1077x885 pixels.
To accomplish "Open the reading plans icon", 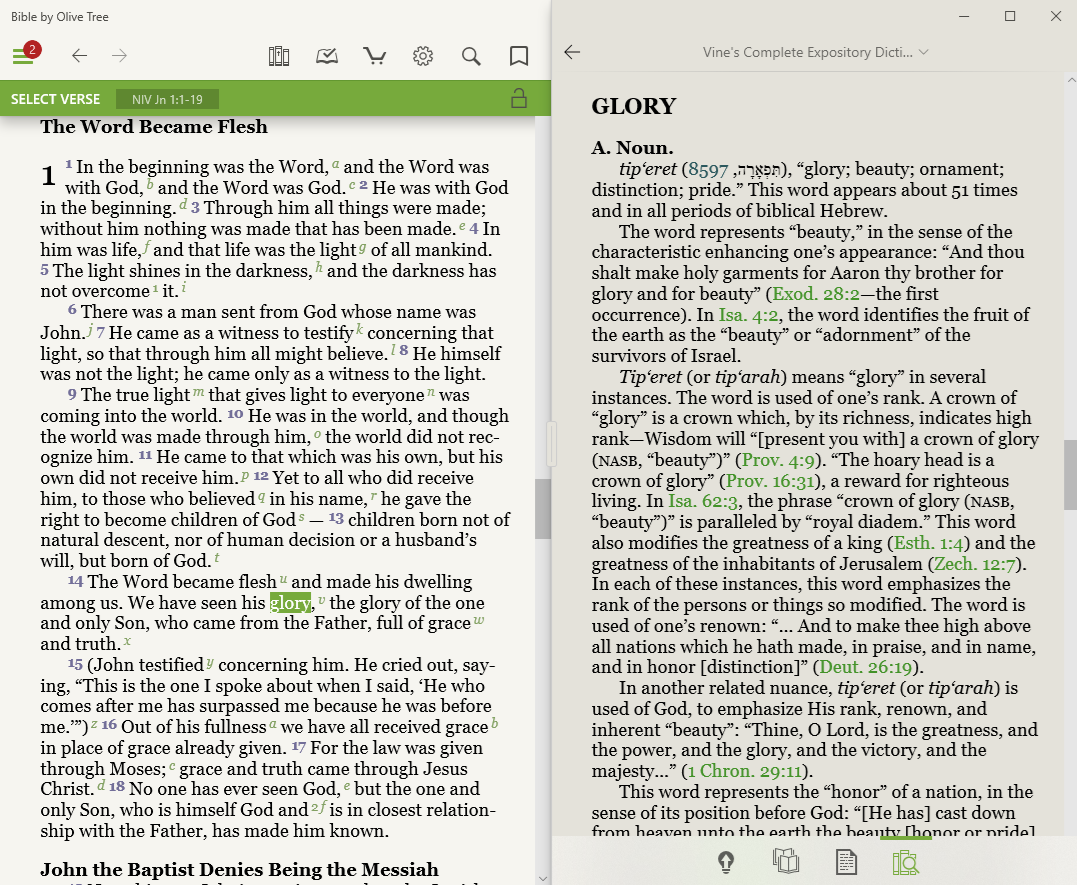I will [x=327, y=56].
